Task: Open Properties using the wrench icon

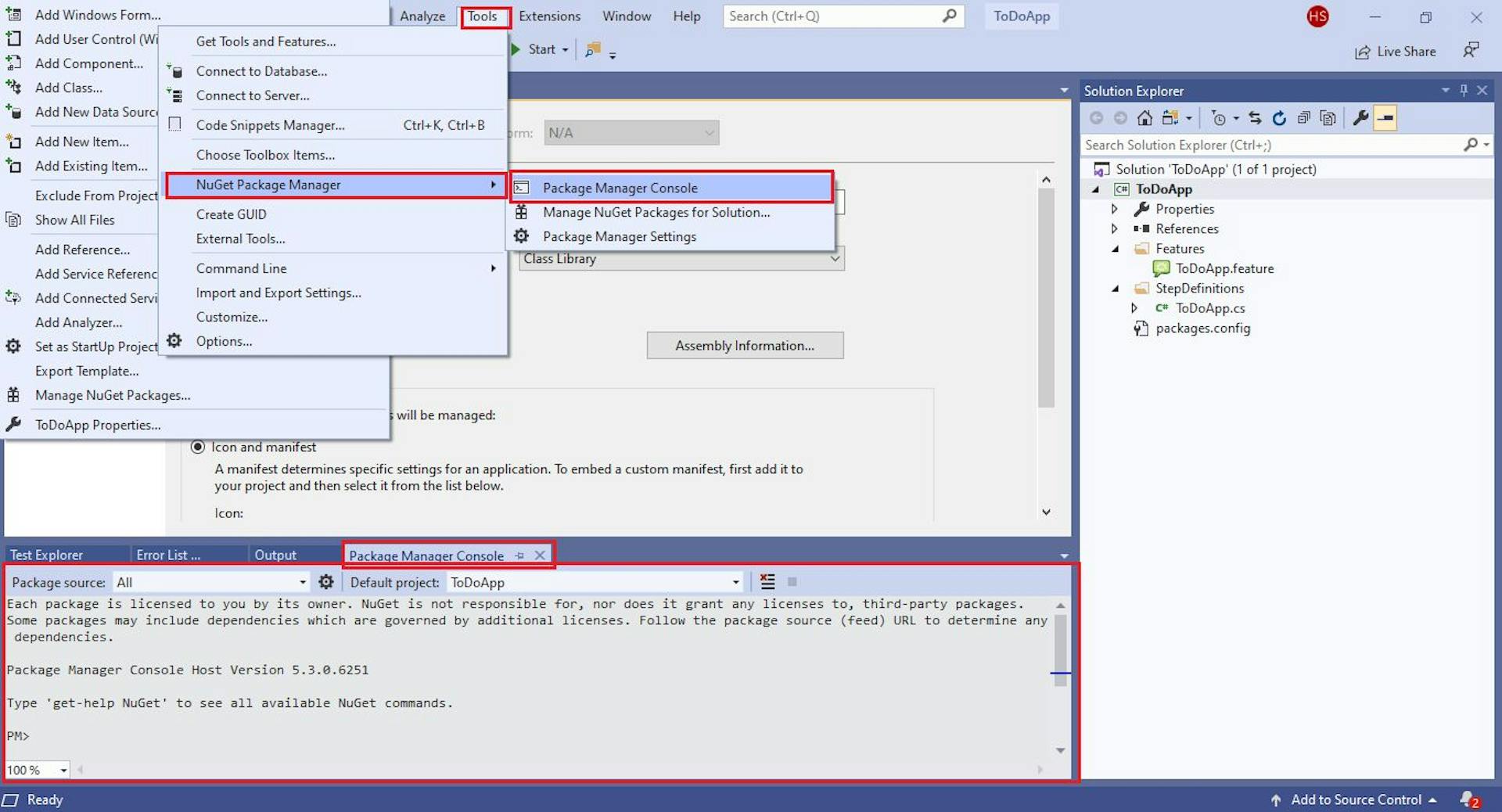Action: tap(1360, 117)
